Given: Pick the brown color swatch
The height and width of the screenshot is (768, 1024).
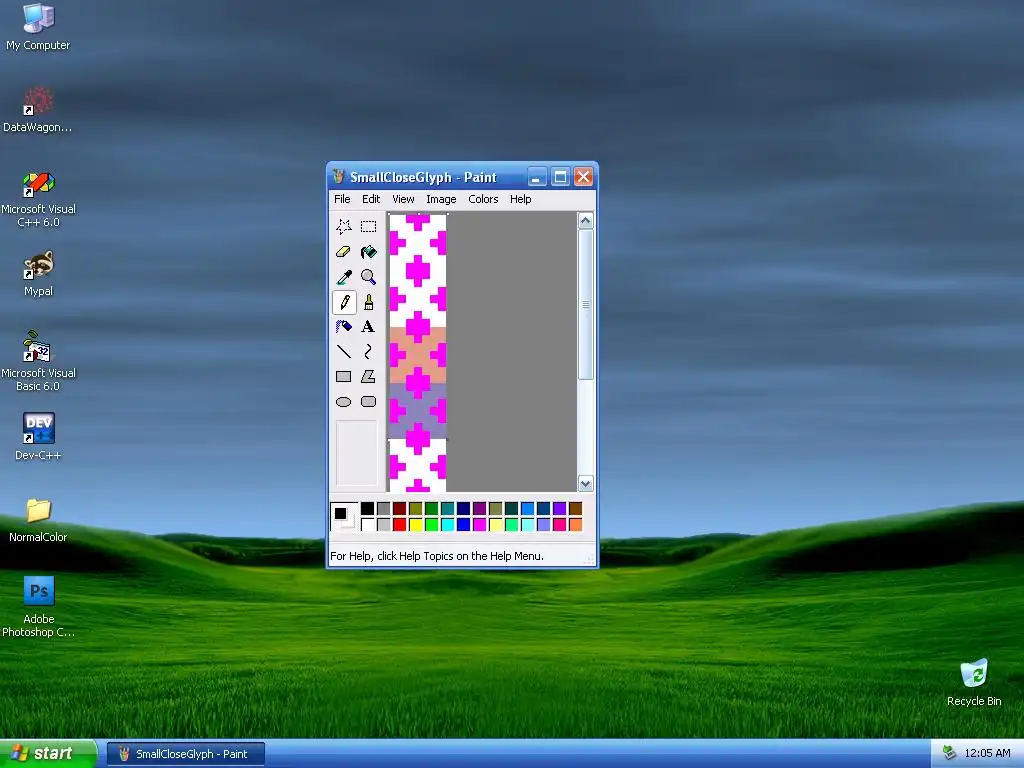Looking at the screenshot, I should 575,509.
